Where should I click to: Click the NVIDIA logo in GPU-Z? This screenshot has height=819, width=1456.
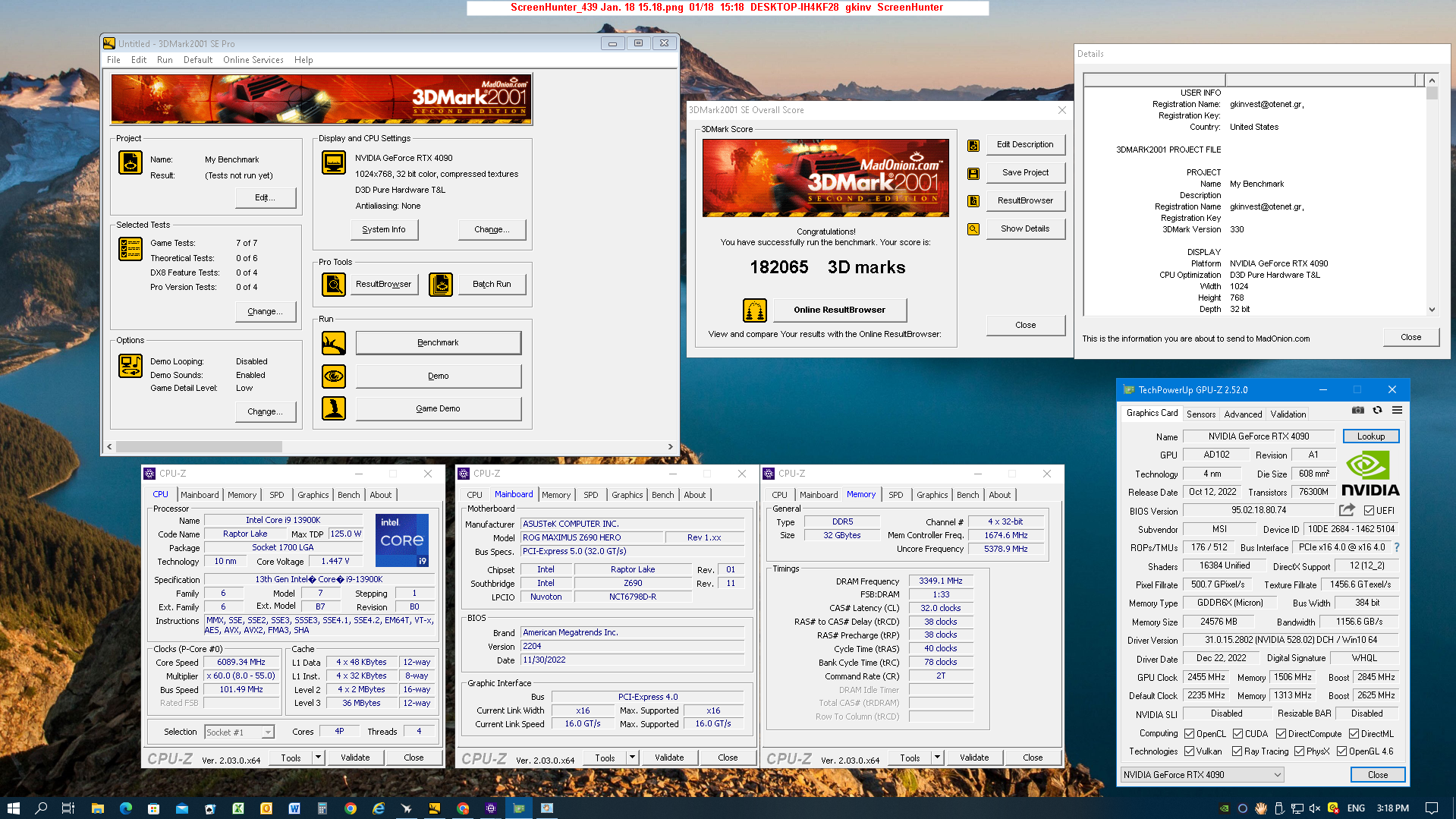pos(1370,474)
